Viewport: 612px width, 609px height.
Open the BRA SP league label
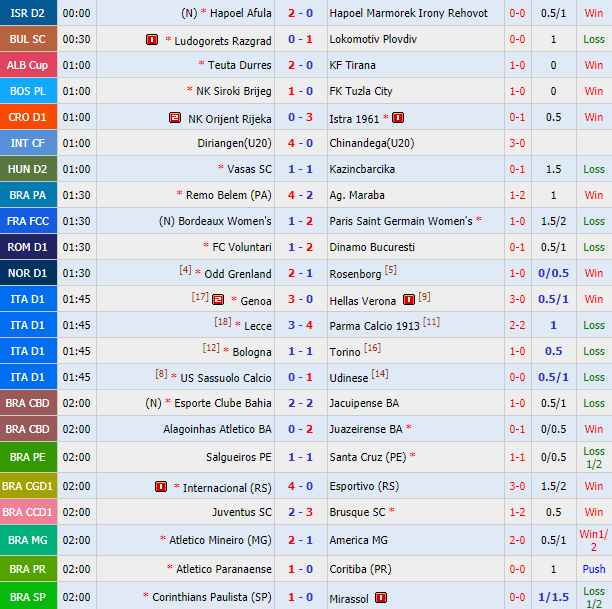tap(28, 597)
